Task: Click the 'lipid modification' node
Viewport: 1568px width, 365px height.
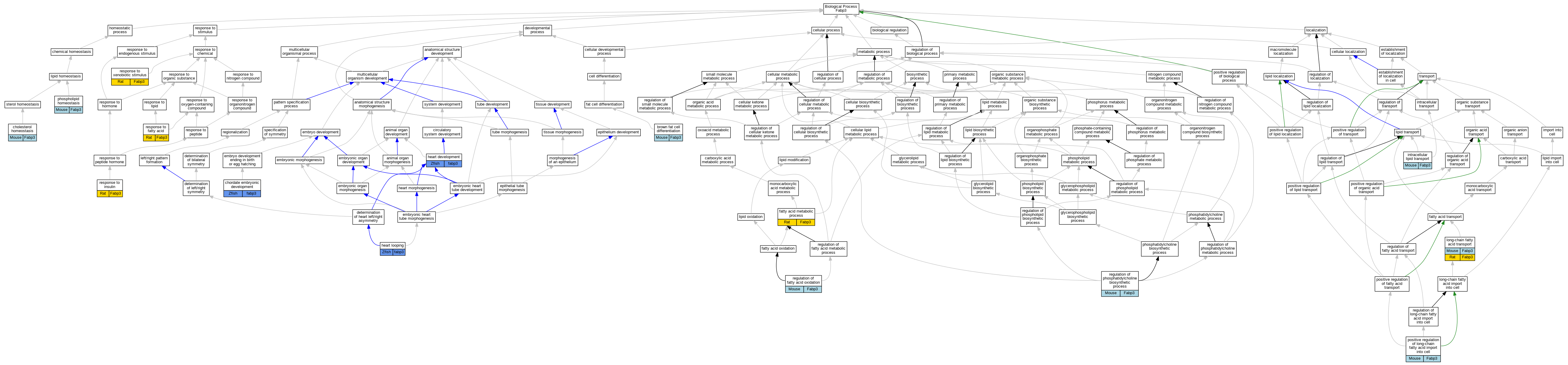Action: [x=794, y=160]
